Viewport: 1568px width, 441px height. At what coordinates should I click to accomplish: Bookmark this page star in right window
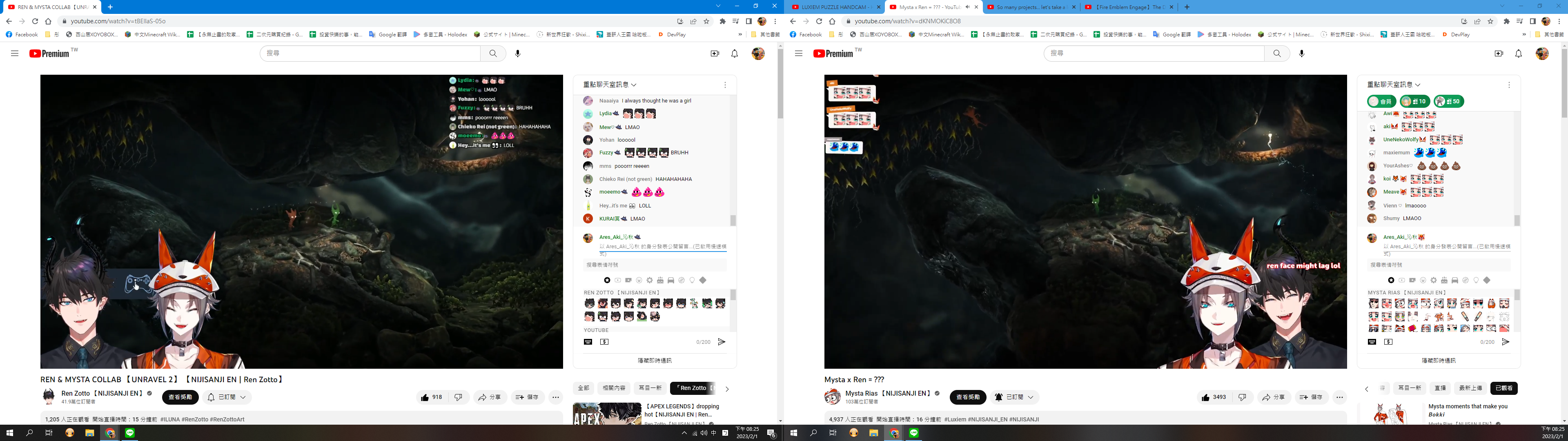1491,21
